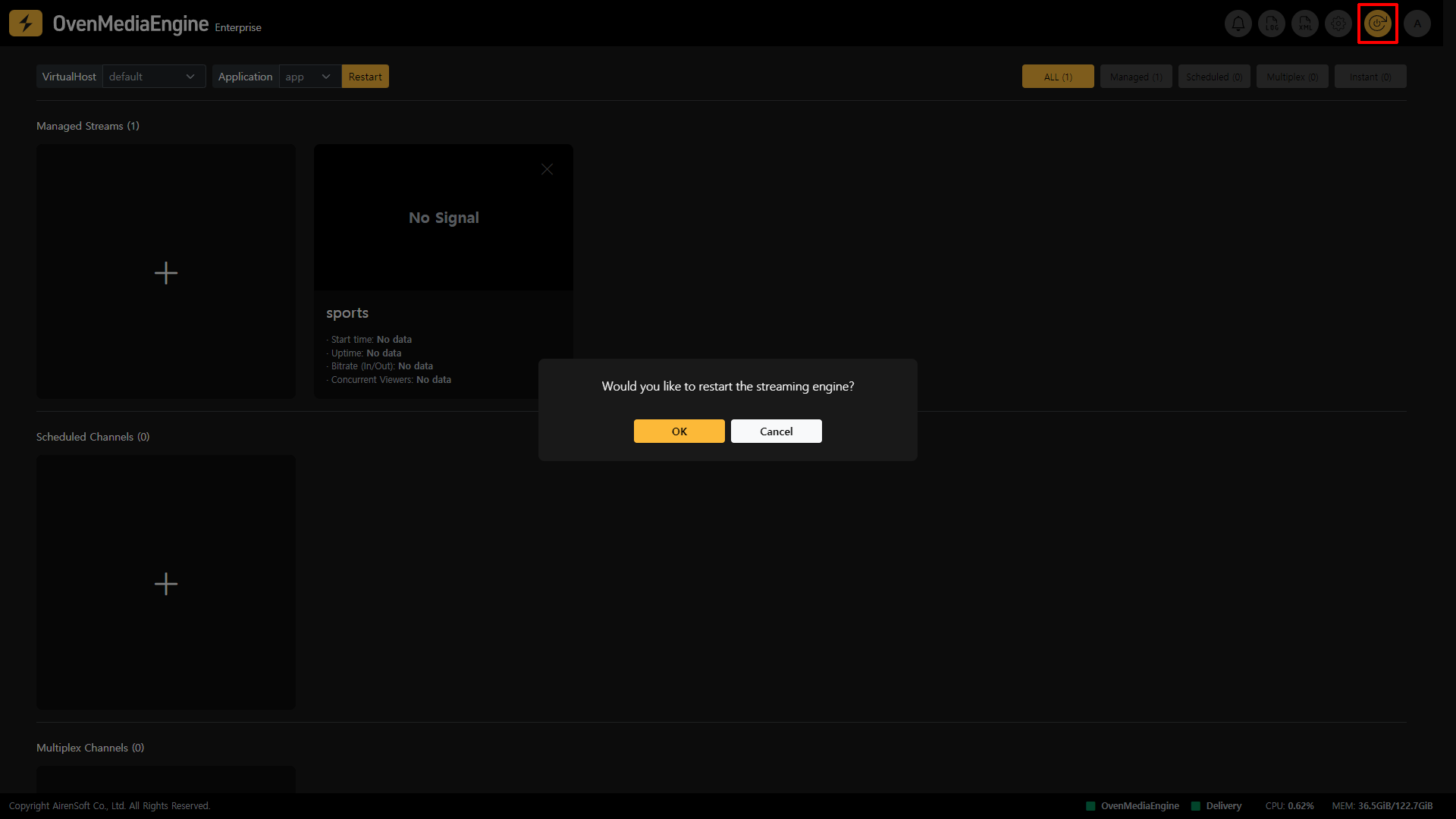Switch to the Managed (1) filter tab

[1136, 77]
